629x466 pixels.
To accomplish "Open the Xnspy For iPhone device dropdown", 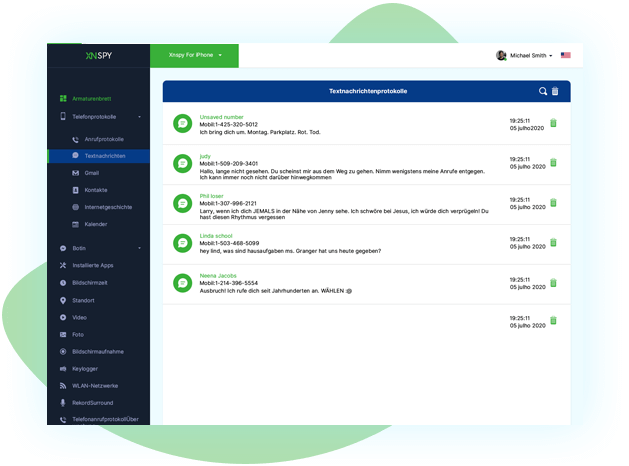I will 195,55.
